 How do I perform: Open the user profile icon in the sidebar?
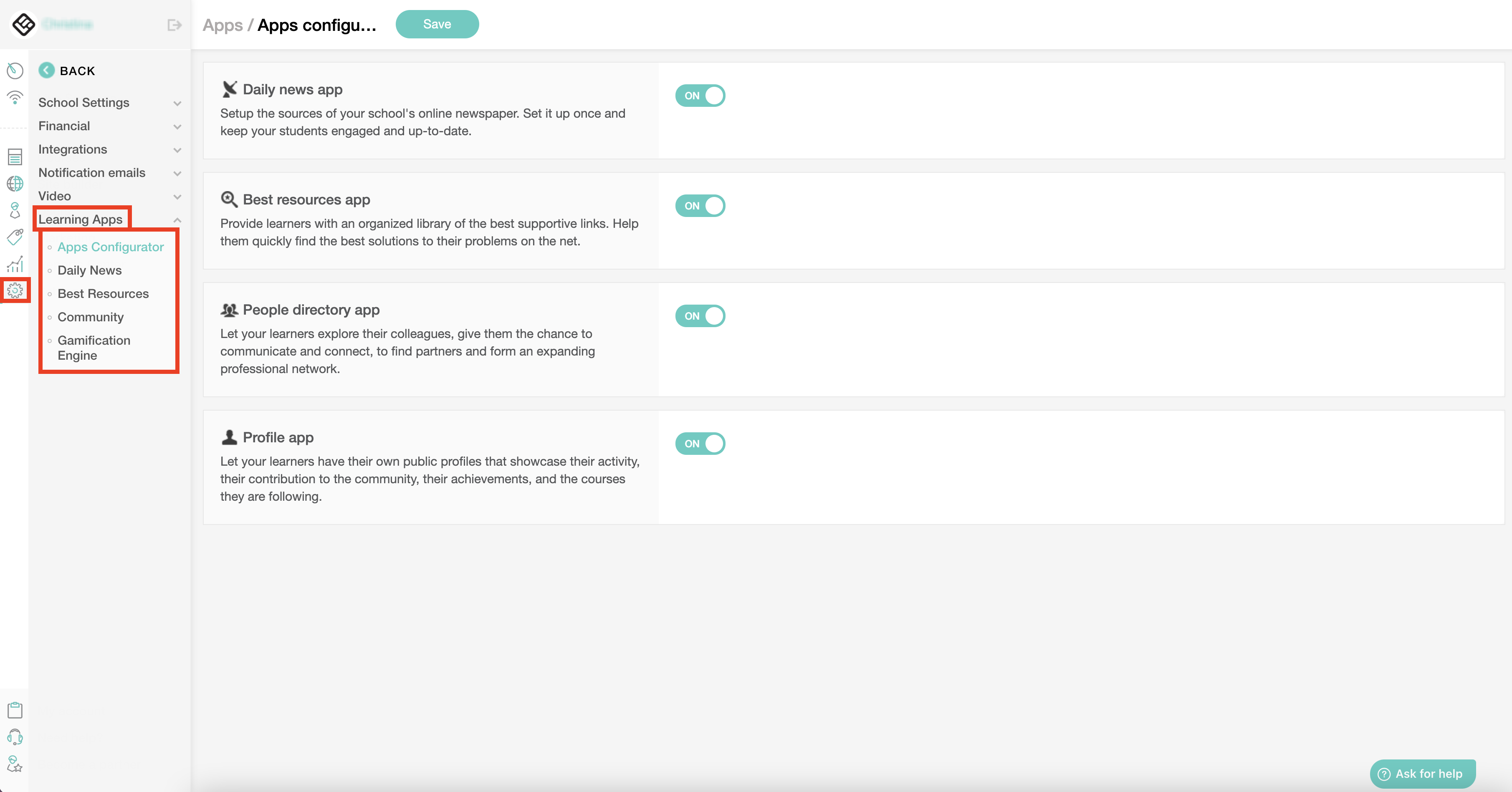pyautogui.click(x=15, y=210)
